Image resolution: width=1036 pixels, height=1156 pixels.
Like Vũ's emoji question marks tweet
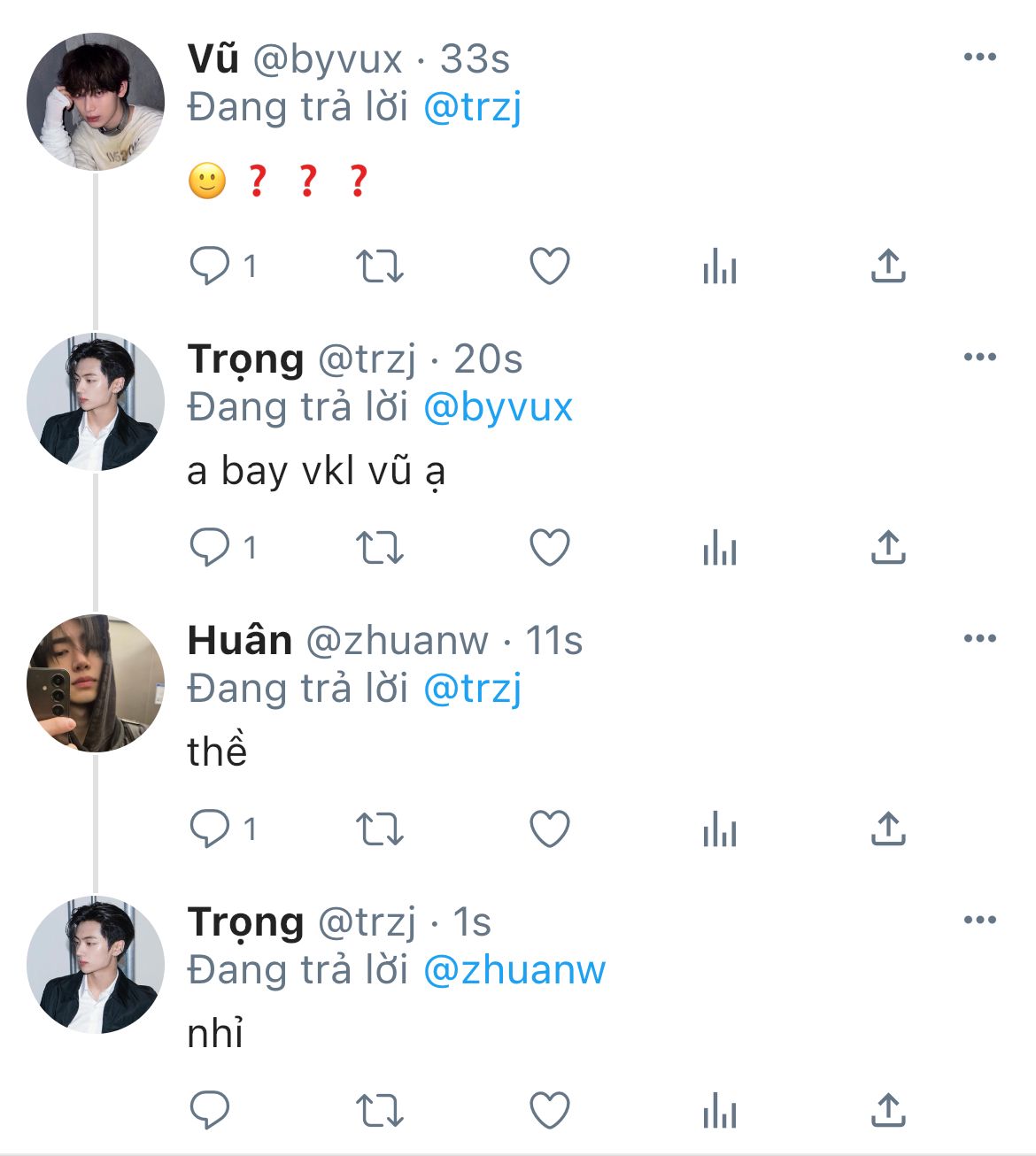549,266
